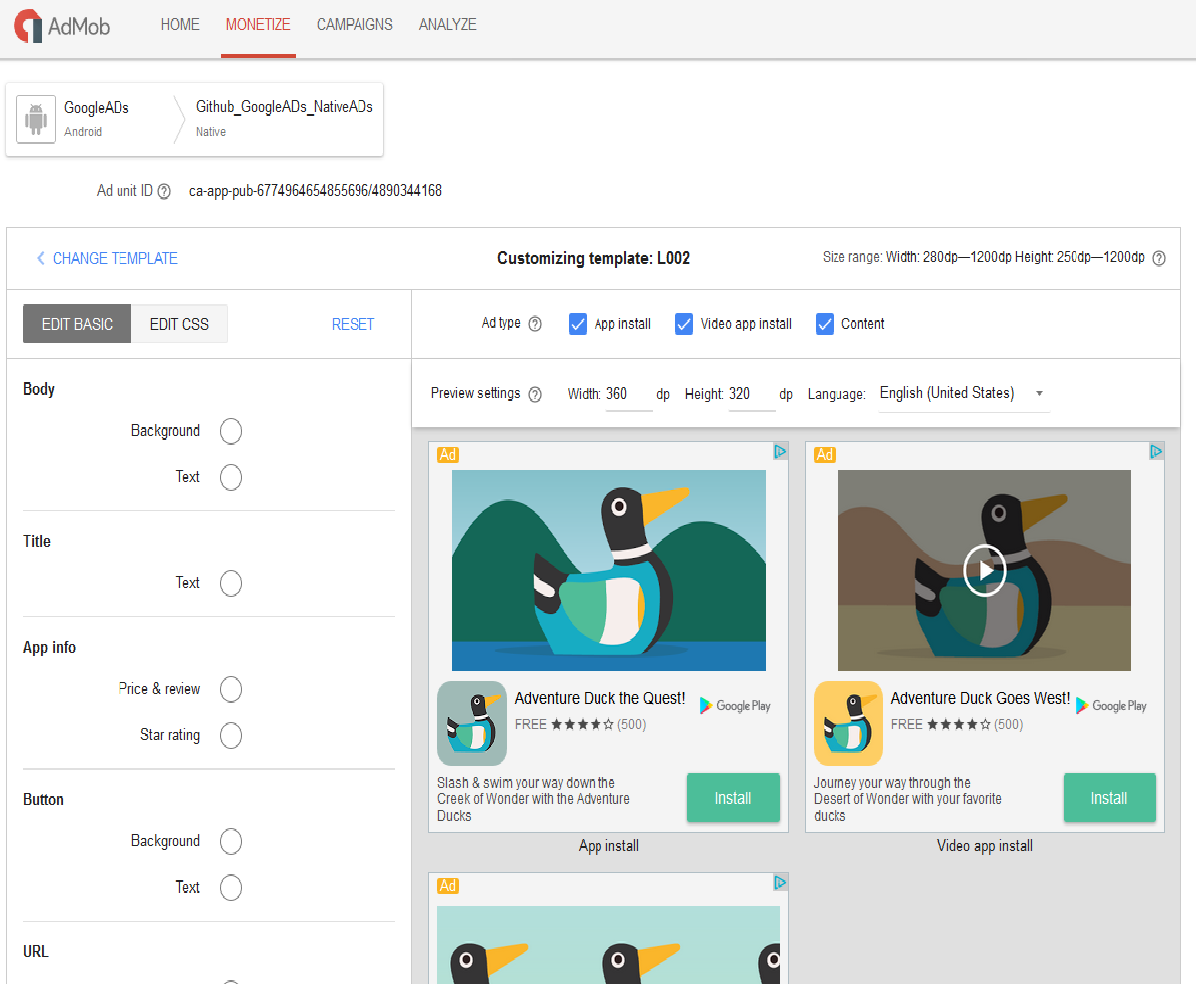Pick Price & review color swatch
Image resolution: width=1196 pixels, height=984 pixels.
231,690
